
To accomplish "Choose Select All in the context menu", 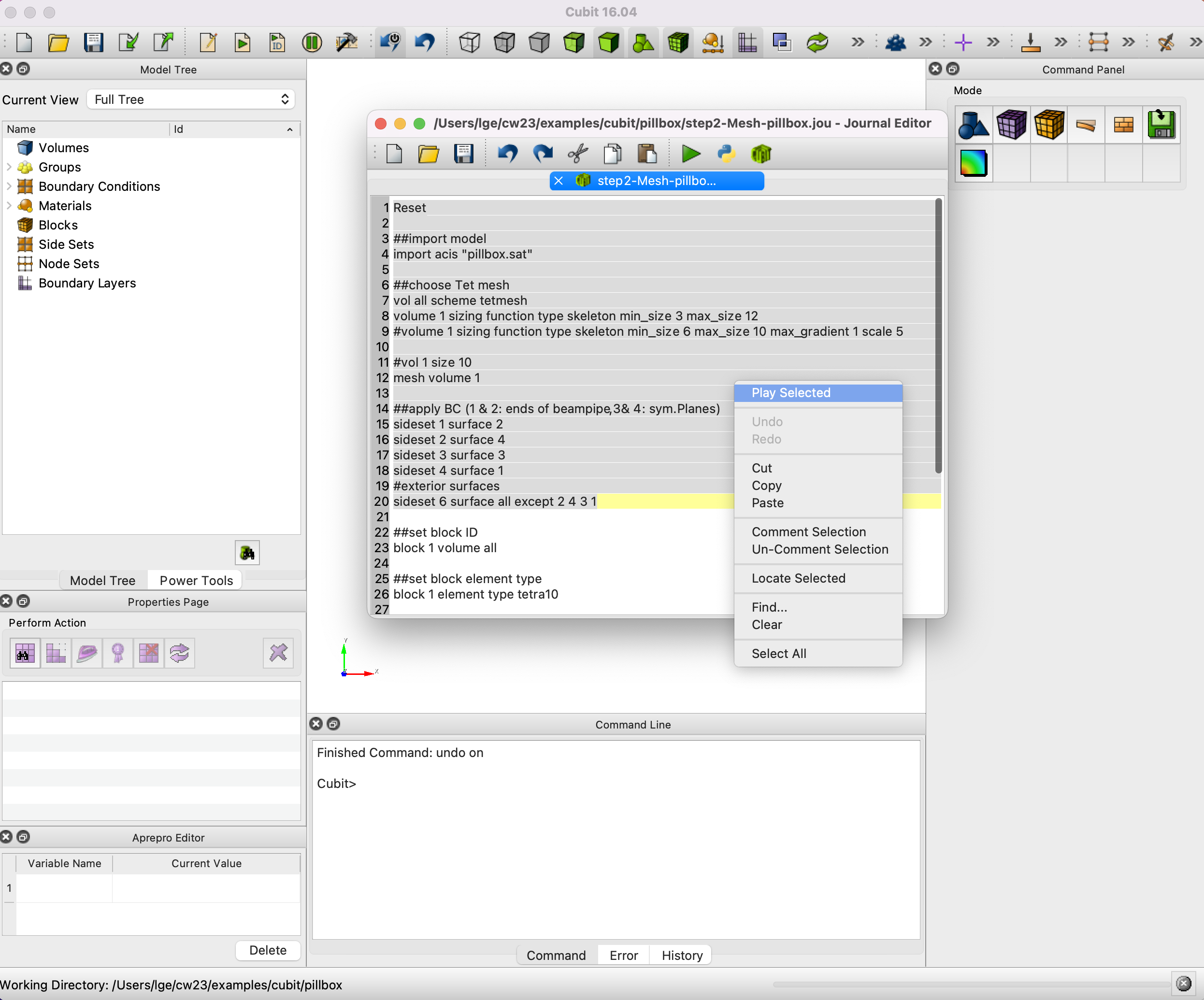I will 818,654.
